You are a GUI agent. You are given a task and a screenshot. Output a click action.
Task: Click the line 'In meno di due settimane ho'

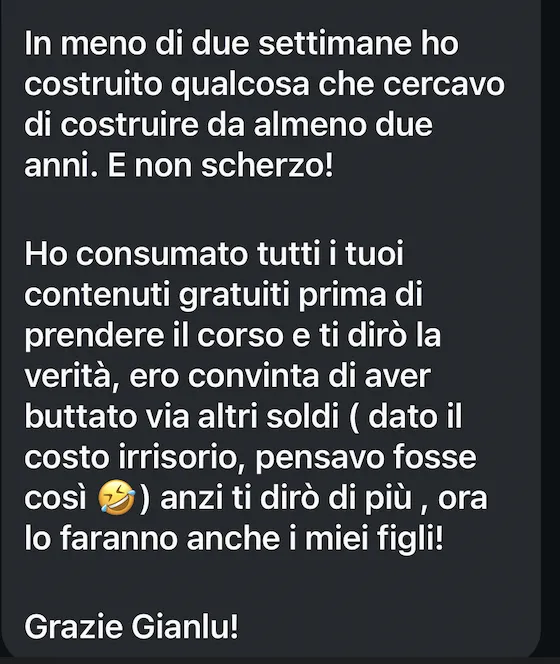241,43
